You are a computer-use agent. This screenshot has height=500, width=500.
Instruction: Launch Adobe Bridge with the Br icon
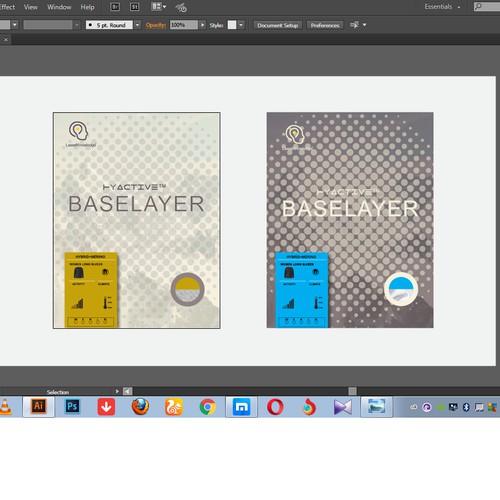[115, 7]
